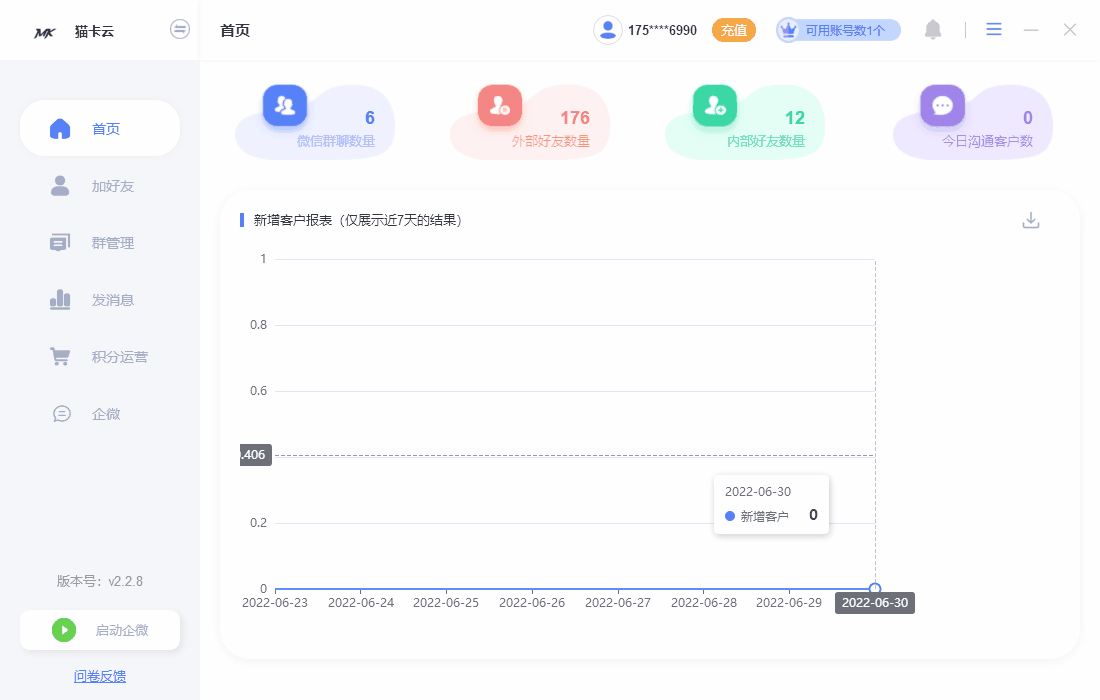
Task: Click the person icon beside 加好友
Action: tap(60, 186)
